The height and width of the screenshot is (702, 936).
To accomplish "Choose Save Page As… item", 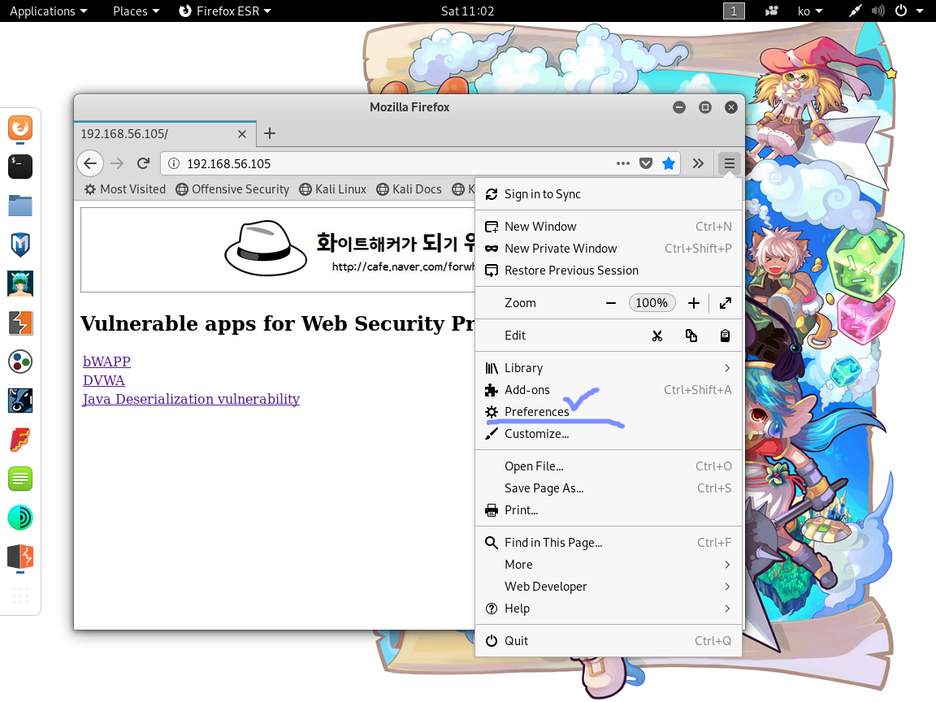I will pos(608,488).
